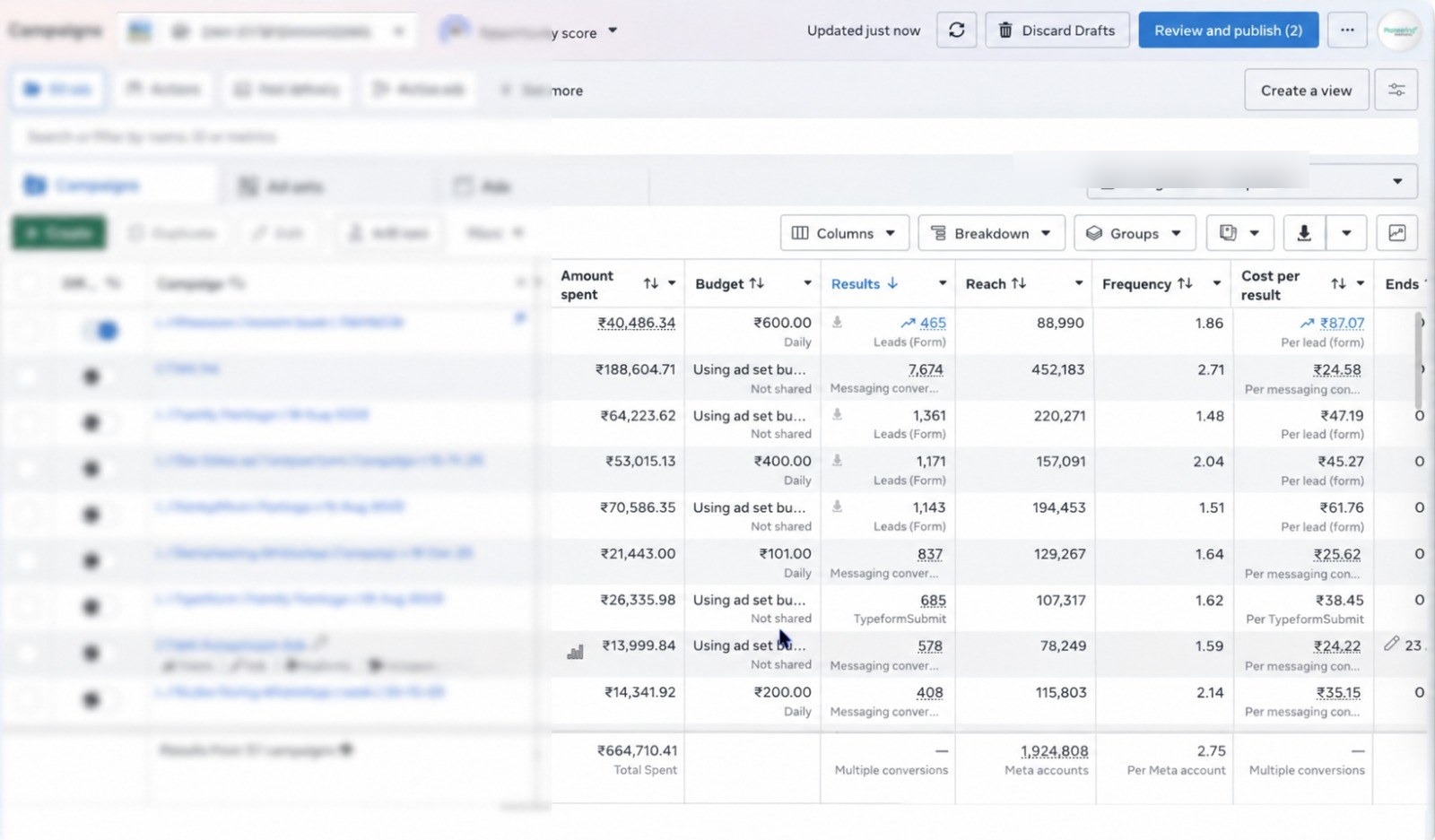The image size is (1435, 840).
Task: Open the Groups dropdown
Action: [1134, 233]
